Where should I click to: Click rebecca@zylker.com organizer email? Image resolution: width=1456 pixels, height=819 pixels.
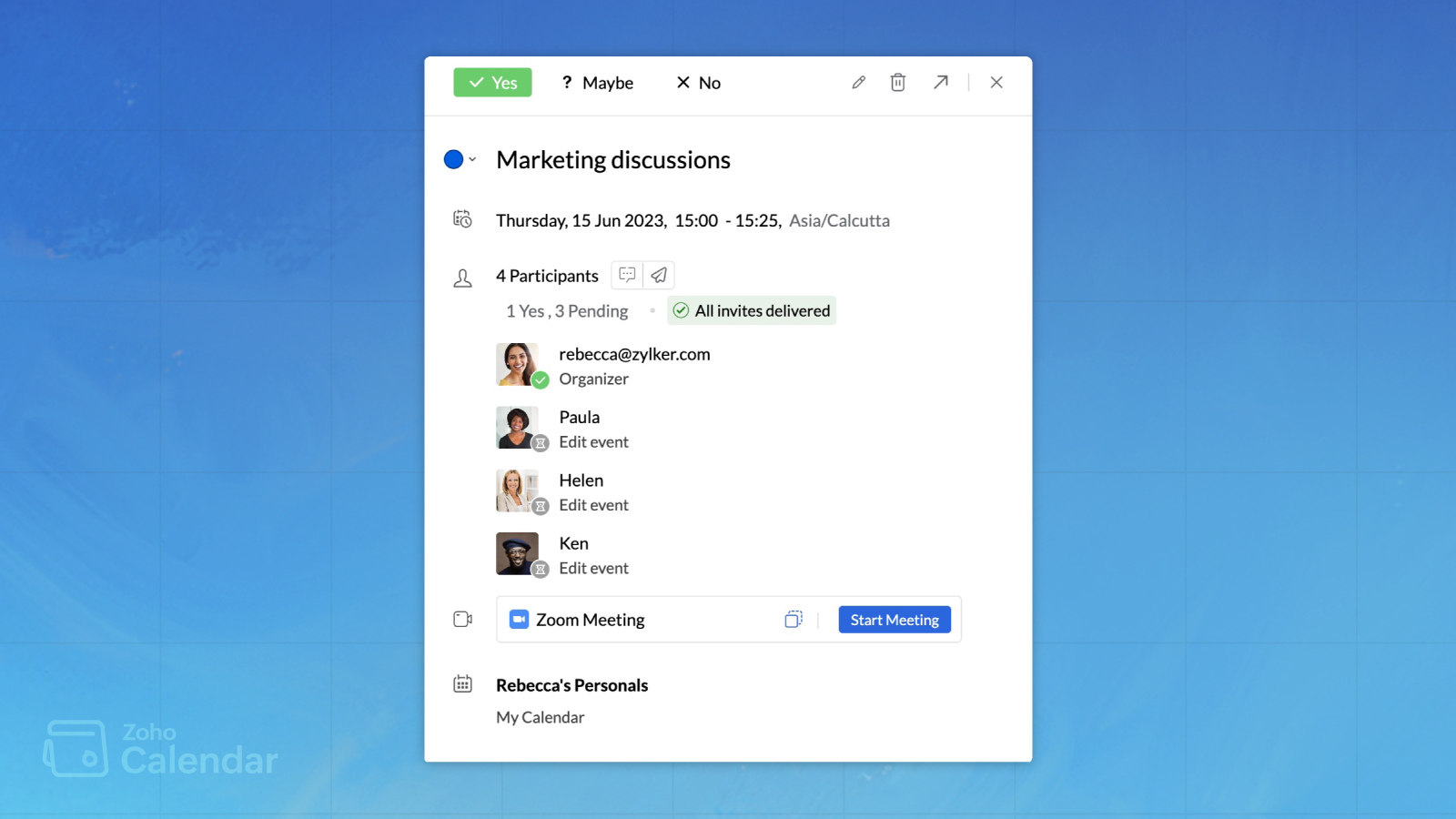pyautogui.click(x=634, y=354)
